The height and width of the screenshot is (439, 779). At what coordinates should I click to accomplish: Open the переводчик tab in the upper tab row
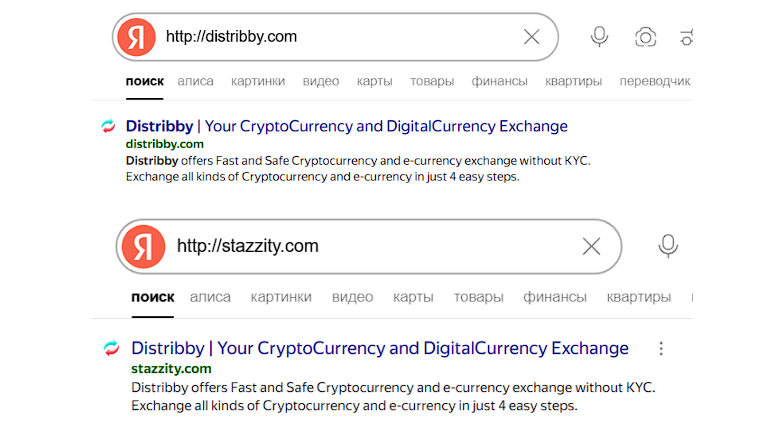click(655, 81)
